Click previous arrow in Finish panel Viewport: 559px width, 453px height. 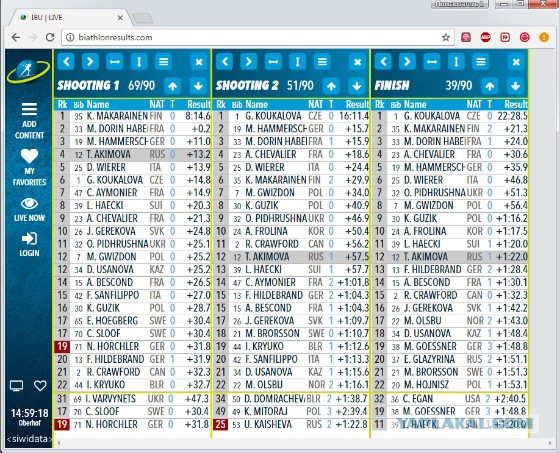[383, 62]
